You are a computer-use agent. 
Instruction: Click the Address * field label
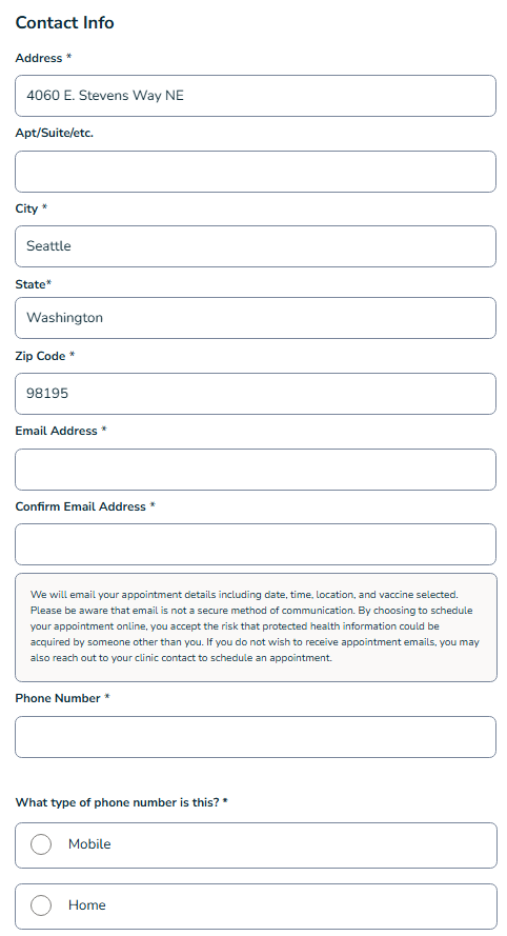pyautogui.click(x=43, y=58)
